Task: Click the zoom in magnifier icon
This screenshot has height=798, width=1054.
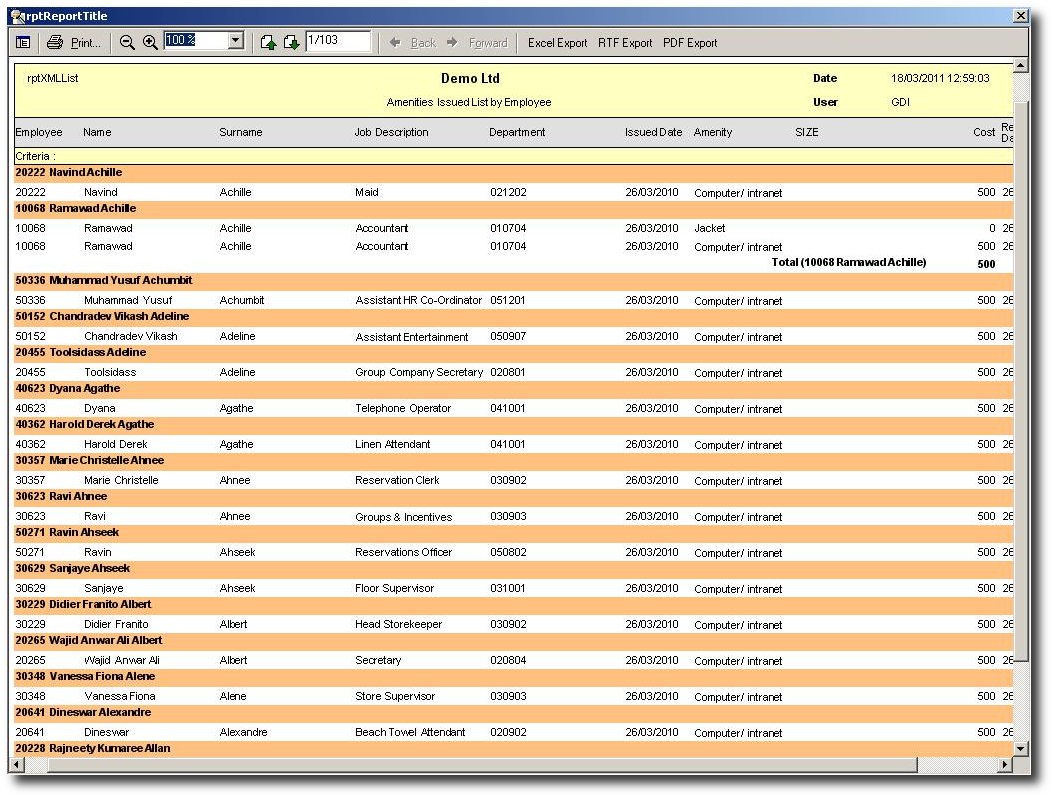Action: (x=150, y=42)
